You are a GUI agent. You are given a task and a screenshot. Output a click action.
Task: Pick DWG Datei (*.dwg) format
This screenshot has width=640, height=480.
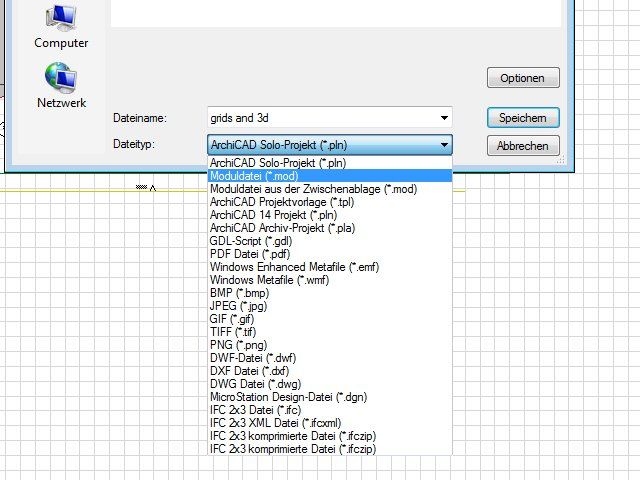click(x=330, y=384)
